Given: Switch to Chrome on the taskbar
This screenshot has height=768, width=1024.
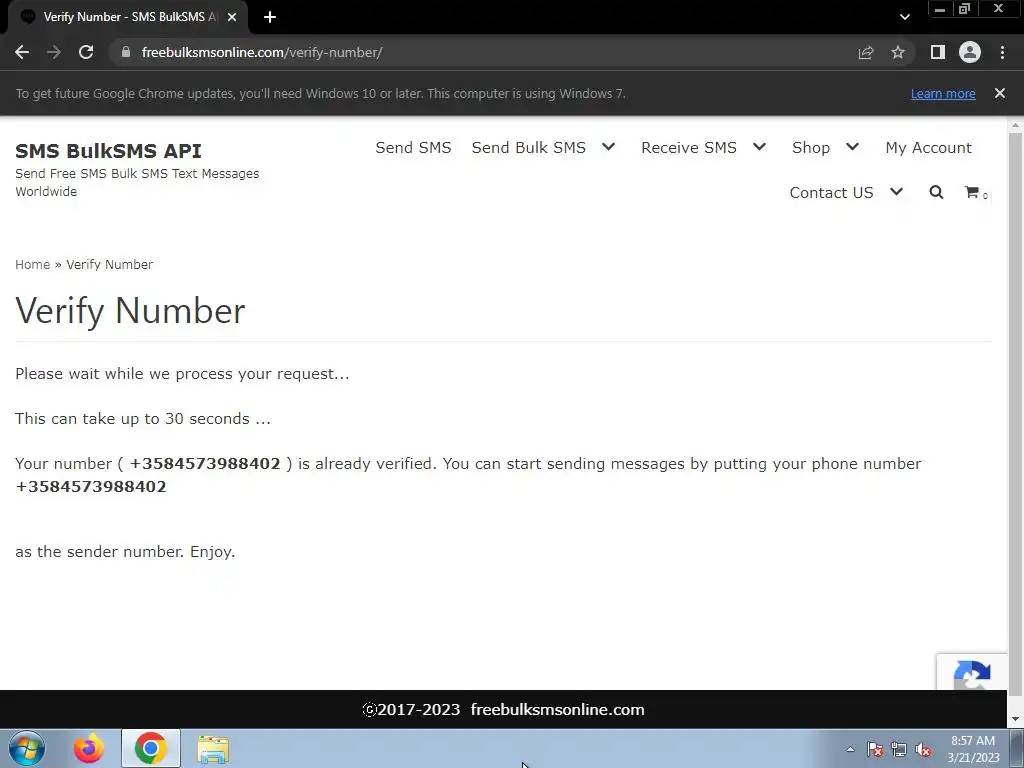Looking at the screenshot, I should pos(150,748).
